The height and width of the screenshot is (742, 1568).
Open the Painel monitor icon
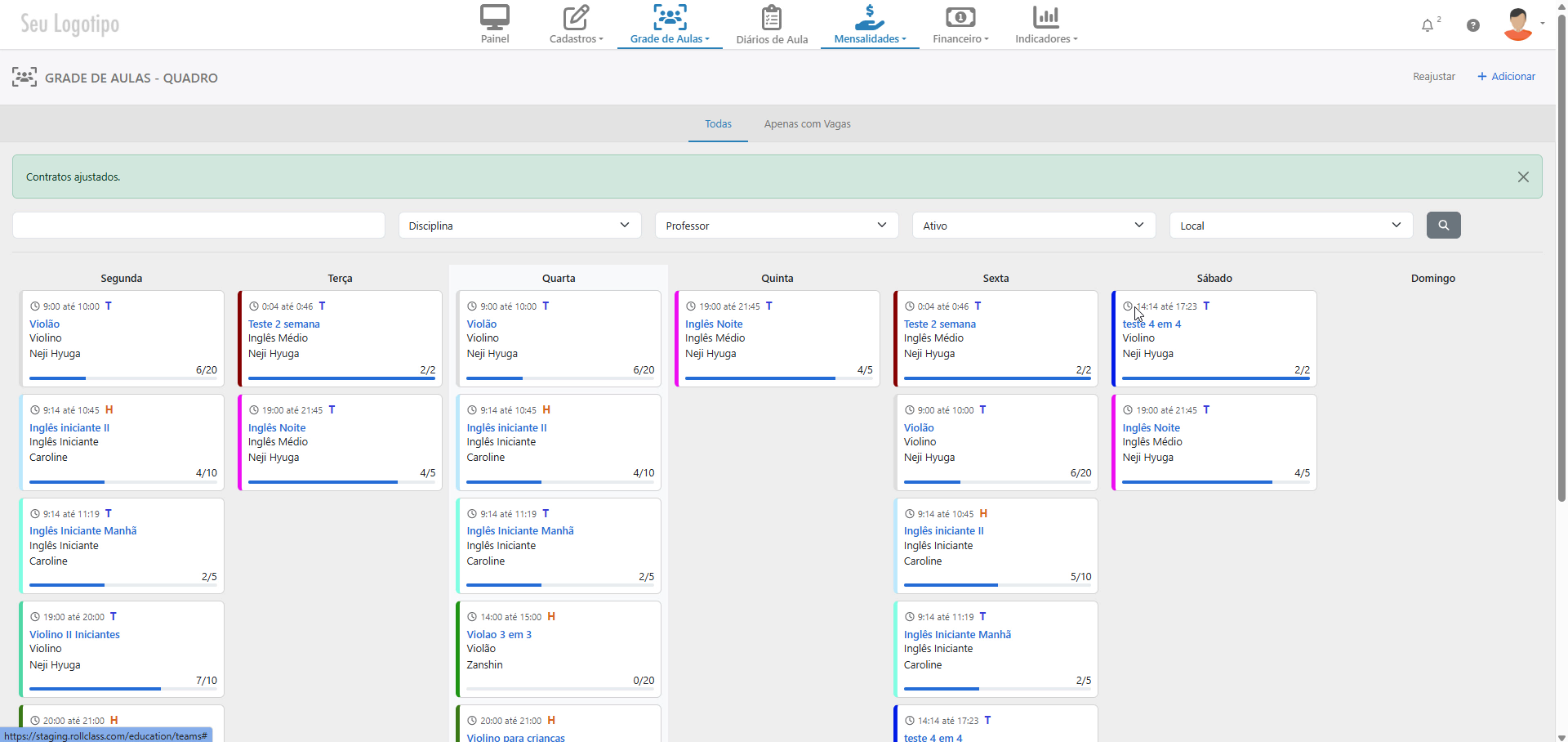tap(495, 17)
